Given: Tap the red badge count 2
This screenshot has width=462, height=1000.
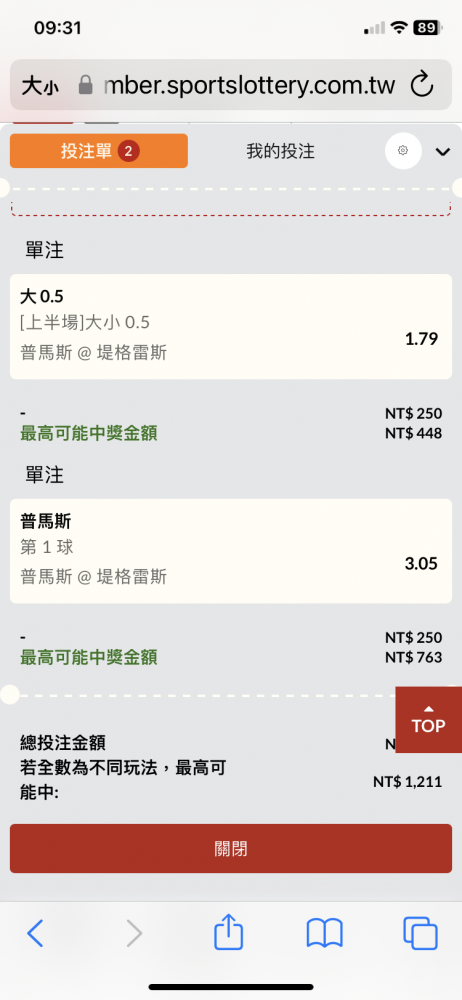Looking at the screenshot, I should click(x=129, y=151).
